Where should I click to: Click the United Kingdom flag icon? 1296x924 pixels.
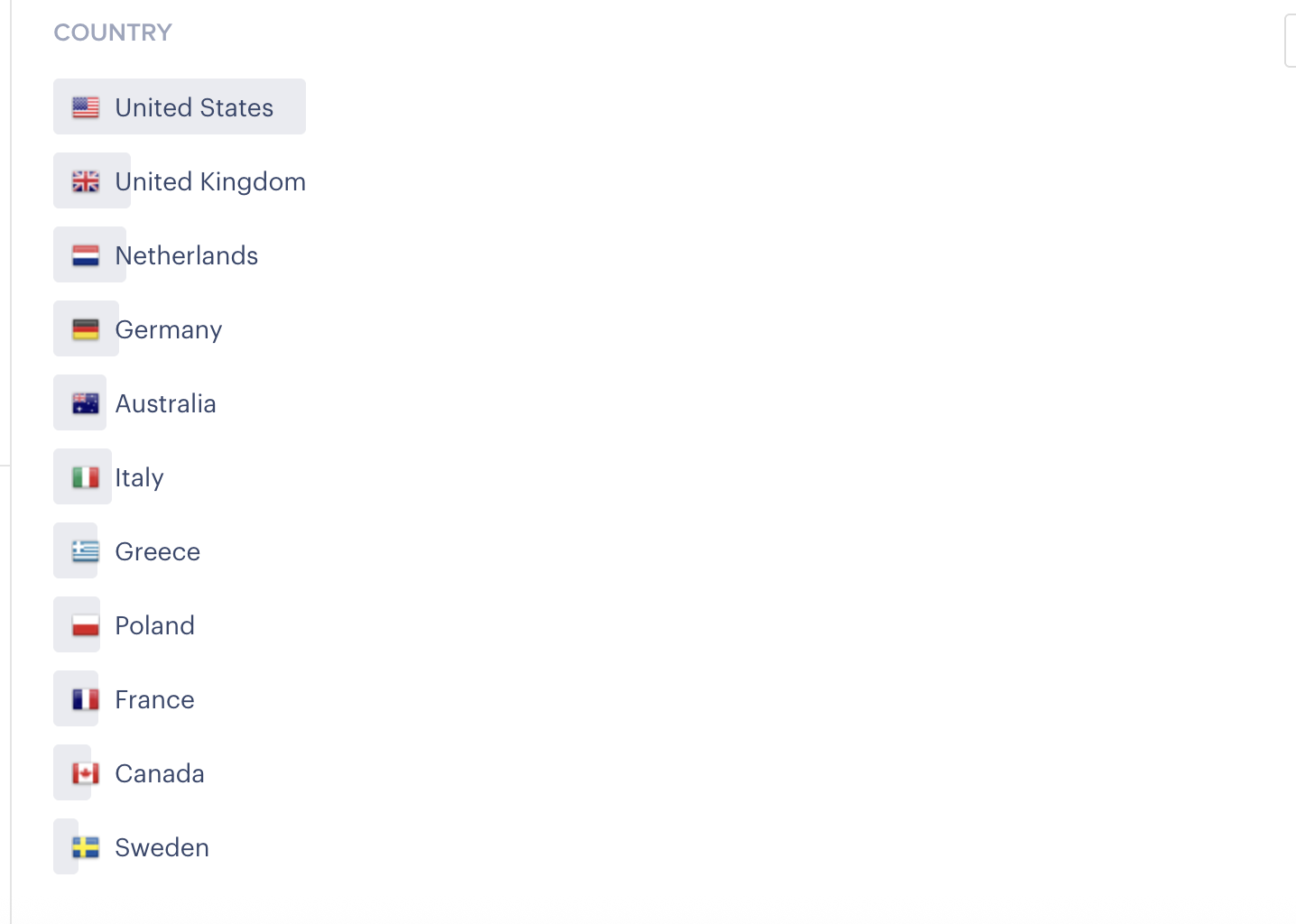[x=86, y=181]
